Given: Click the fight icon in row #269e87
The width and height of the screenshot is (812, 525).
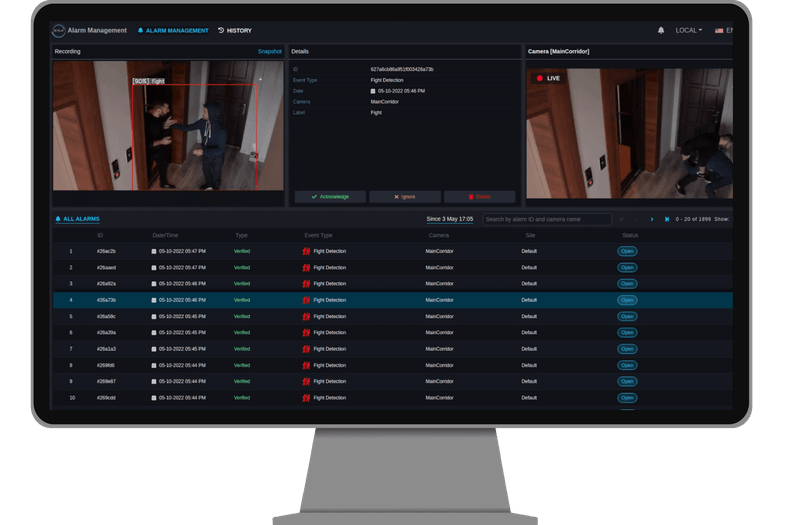Looking at the screenshot, I should (x=306, y=382).
